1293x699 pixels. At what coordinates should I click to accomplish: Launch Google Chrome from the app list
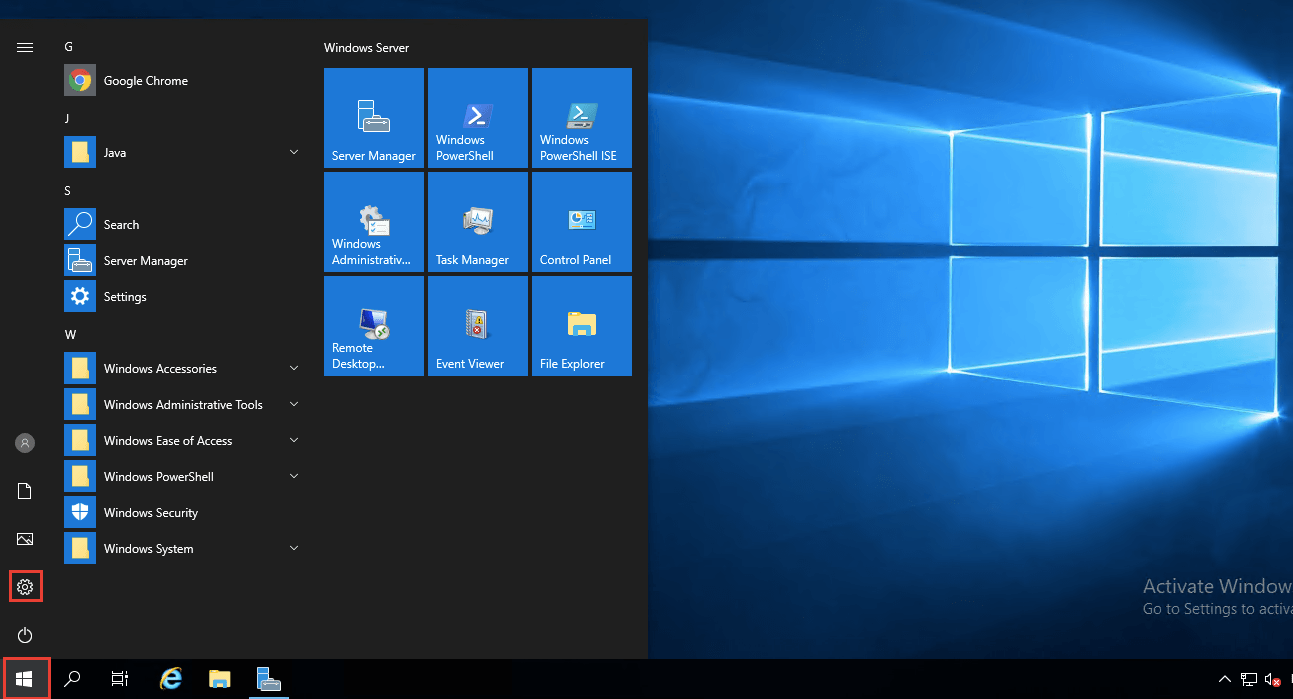coord(184,81)
